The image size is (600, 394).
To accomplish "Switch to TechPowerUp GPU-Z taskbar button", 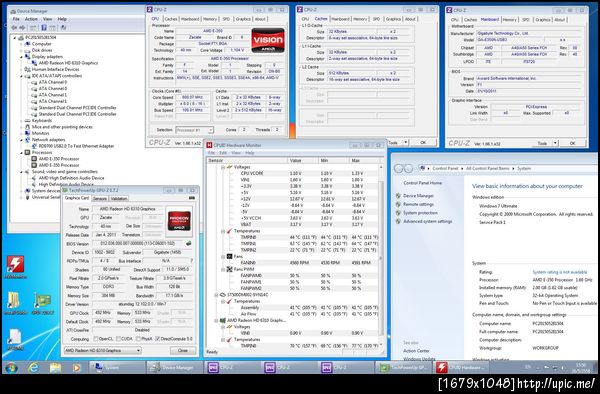I will click(x=403, y=368).
